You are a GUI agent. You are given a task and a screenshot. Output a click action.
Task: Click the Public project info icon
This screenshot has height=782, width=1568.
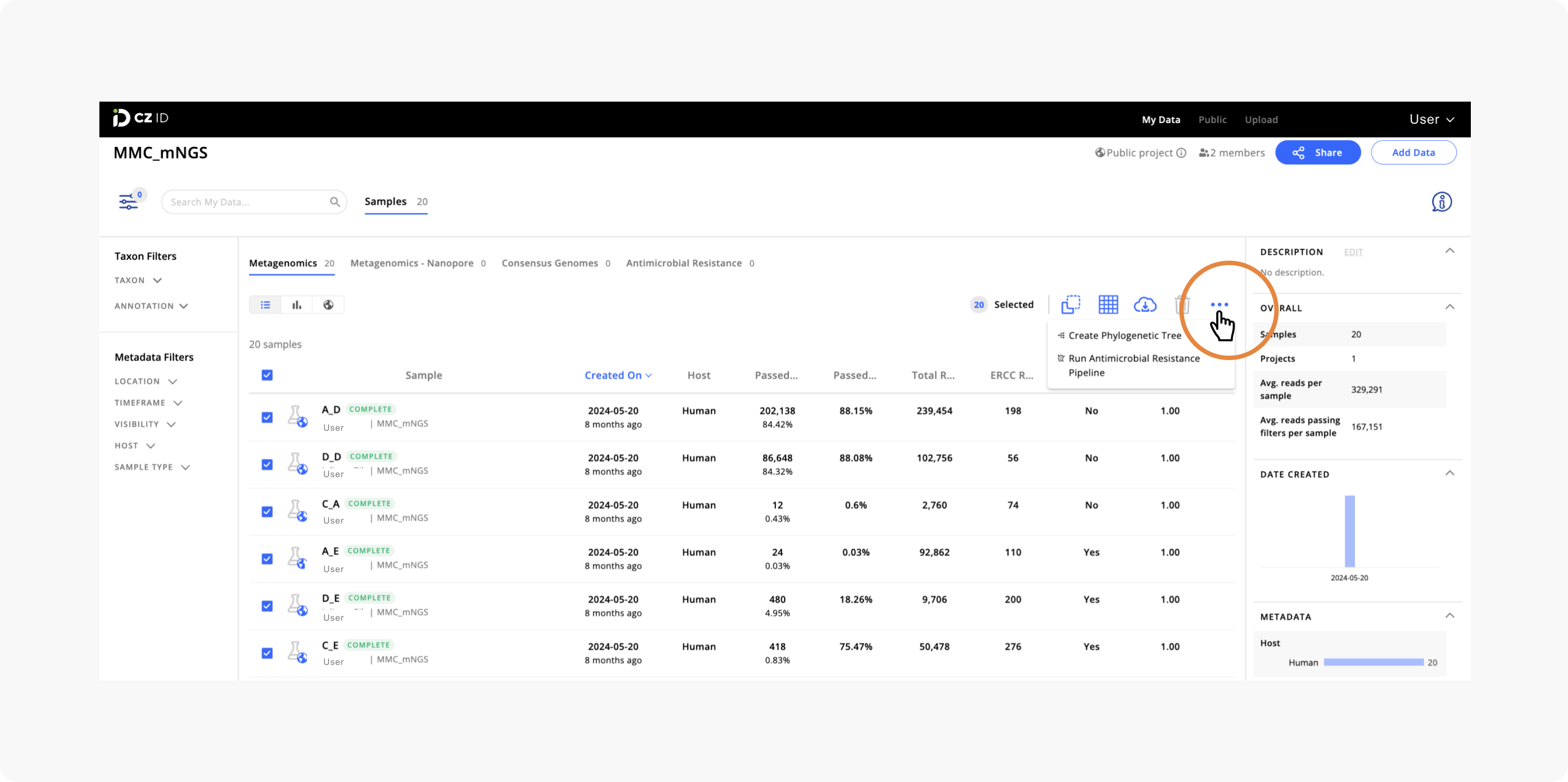[x=1181, y=153]
